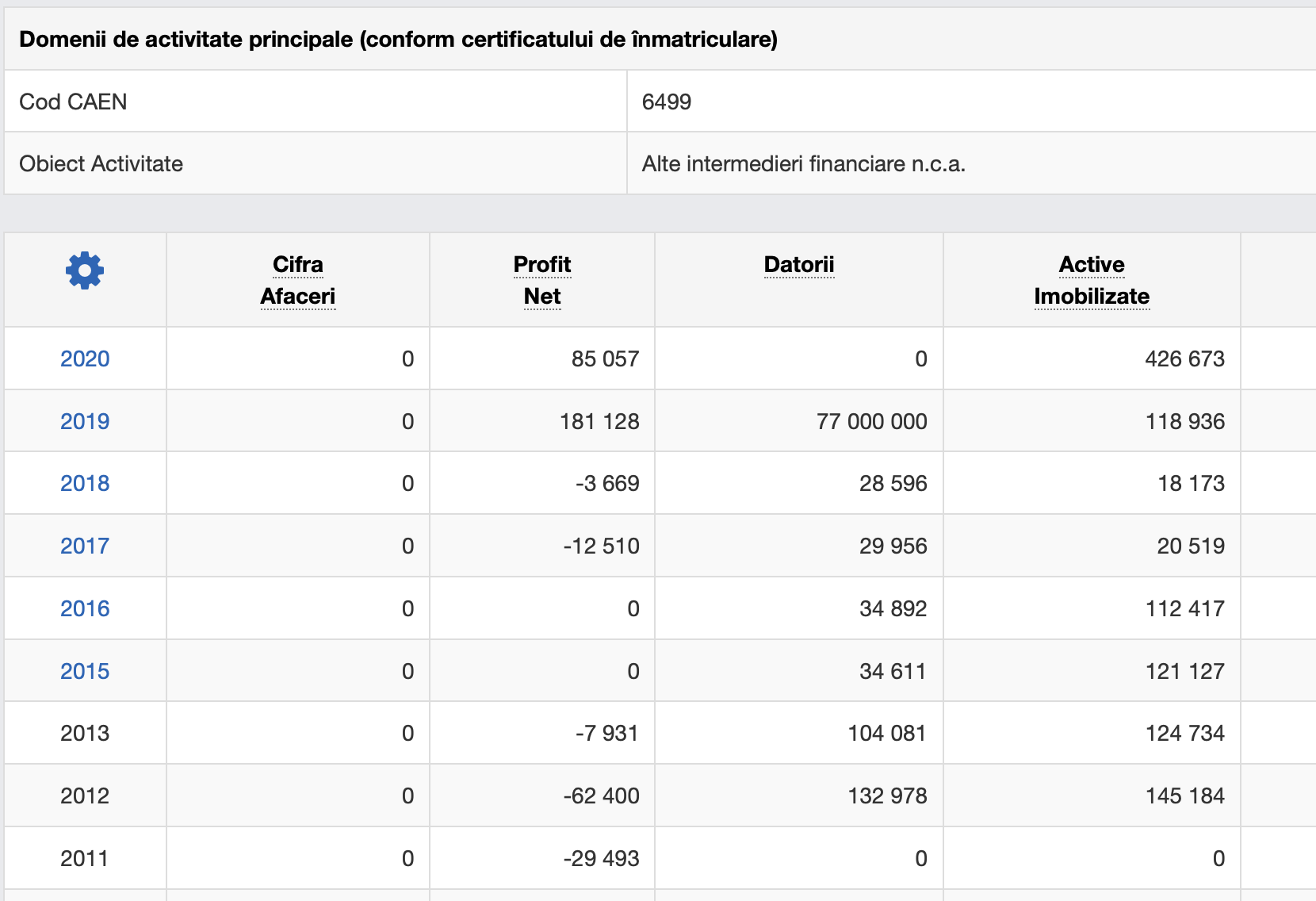Screen dimensions: 1316x901
Task: Select the CAEN code value 6499
Action: (667, 102)
